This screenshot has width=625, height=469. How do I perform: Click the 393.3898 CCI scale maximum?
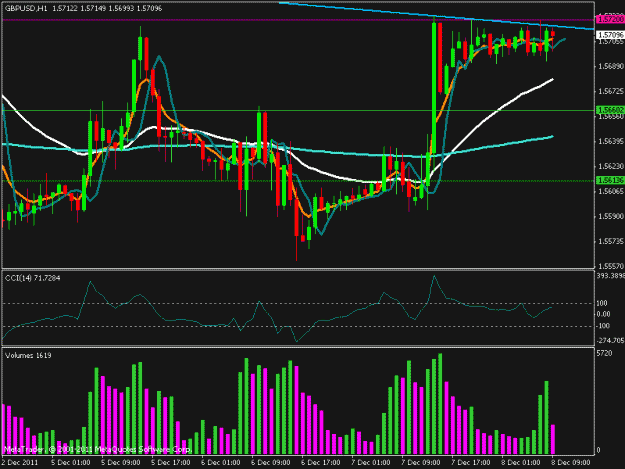tap(611, 276)
